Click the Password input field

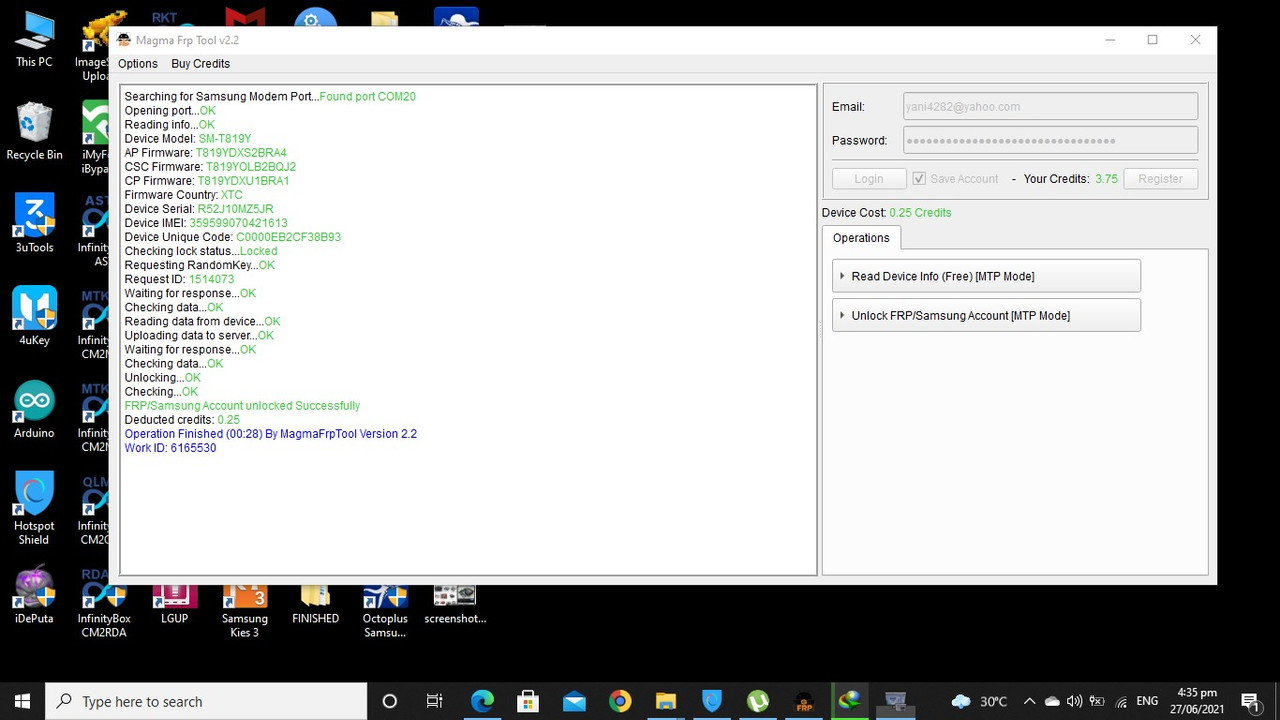point(1050,140)
